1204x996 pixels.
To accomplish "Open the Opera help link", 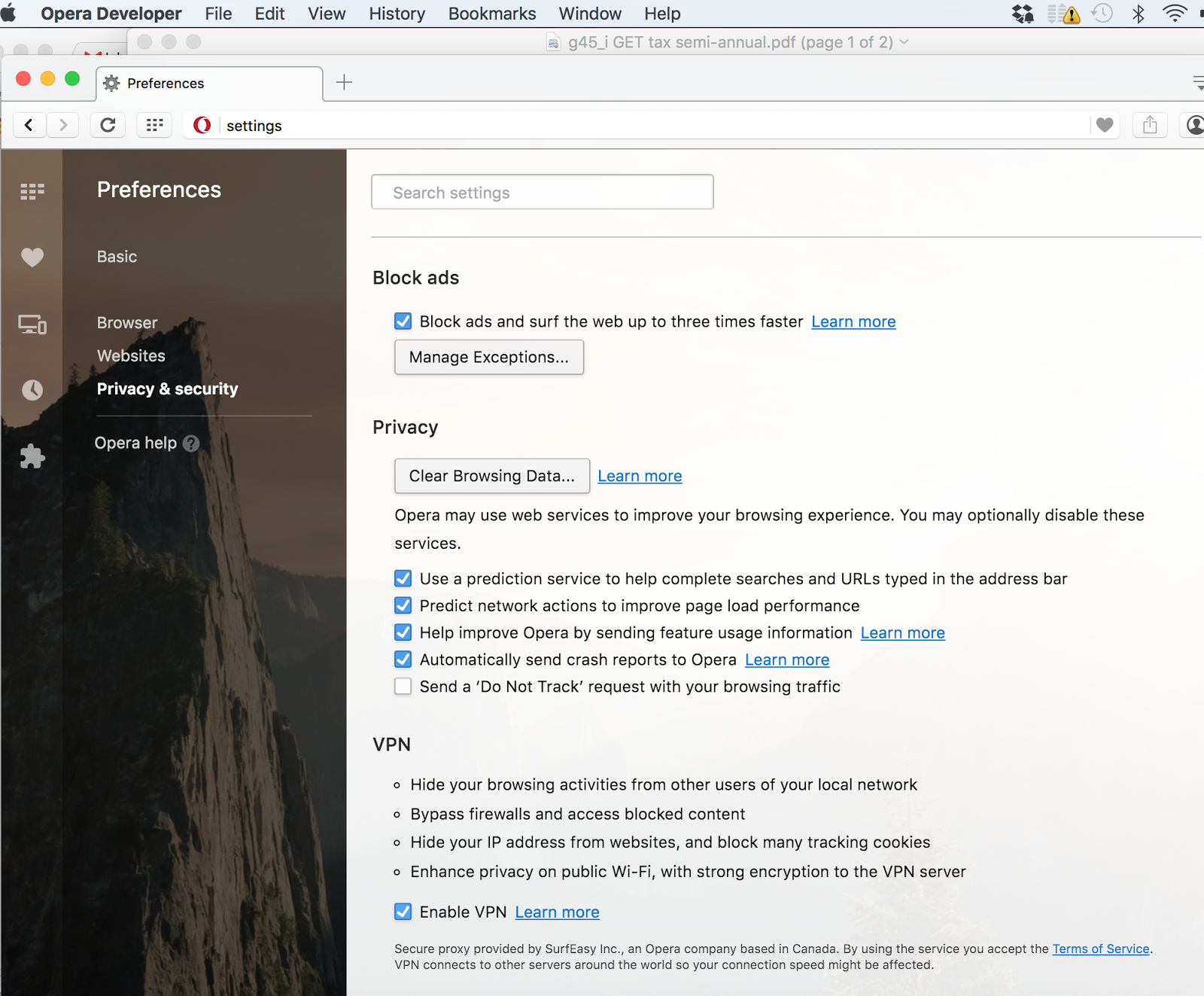I will (135, 443).
